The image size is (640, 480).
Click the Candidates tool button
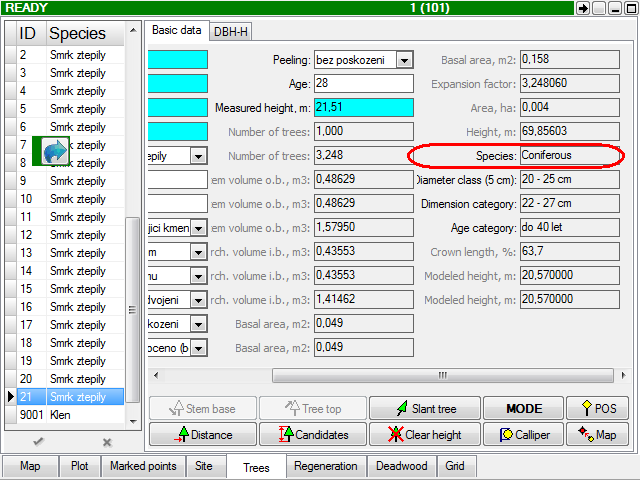click(x=313, y=434)
